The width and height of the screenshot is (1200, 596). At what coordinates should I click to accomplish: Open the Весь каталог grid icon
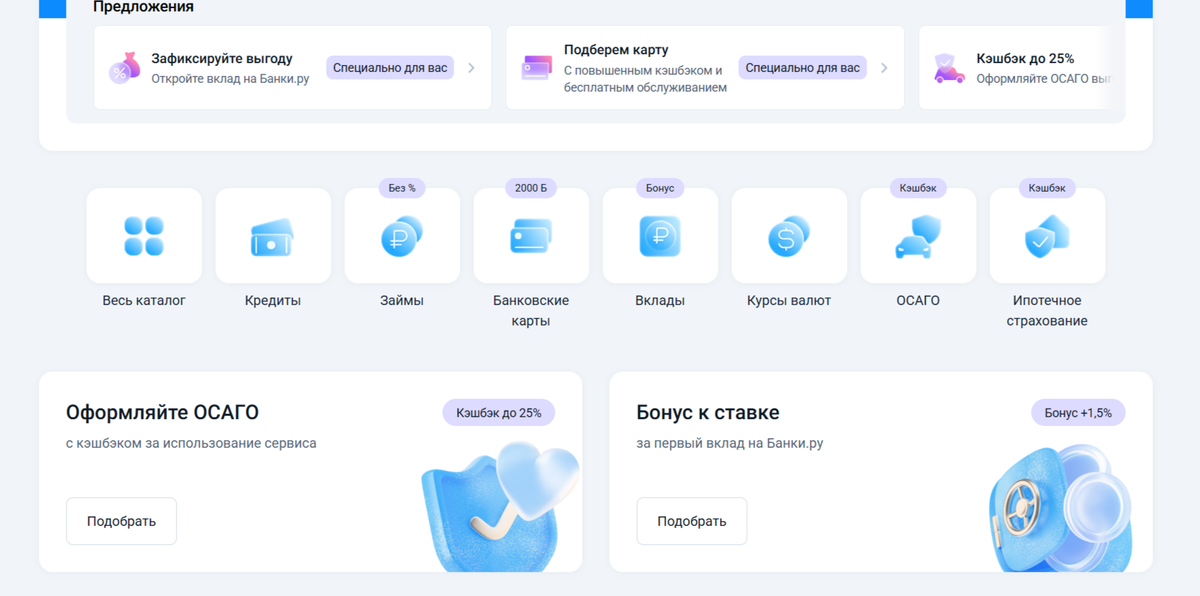(x=144, y=236)
